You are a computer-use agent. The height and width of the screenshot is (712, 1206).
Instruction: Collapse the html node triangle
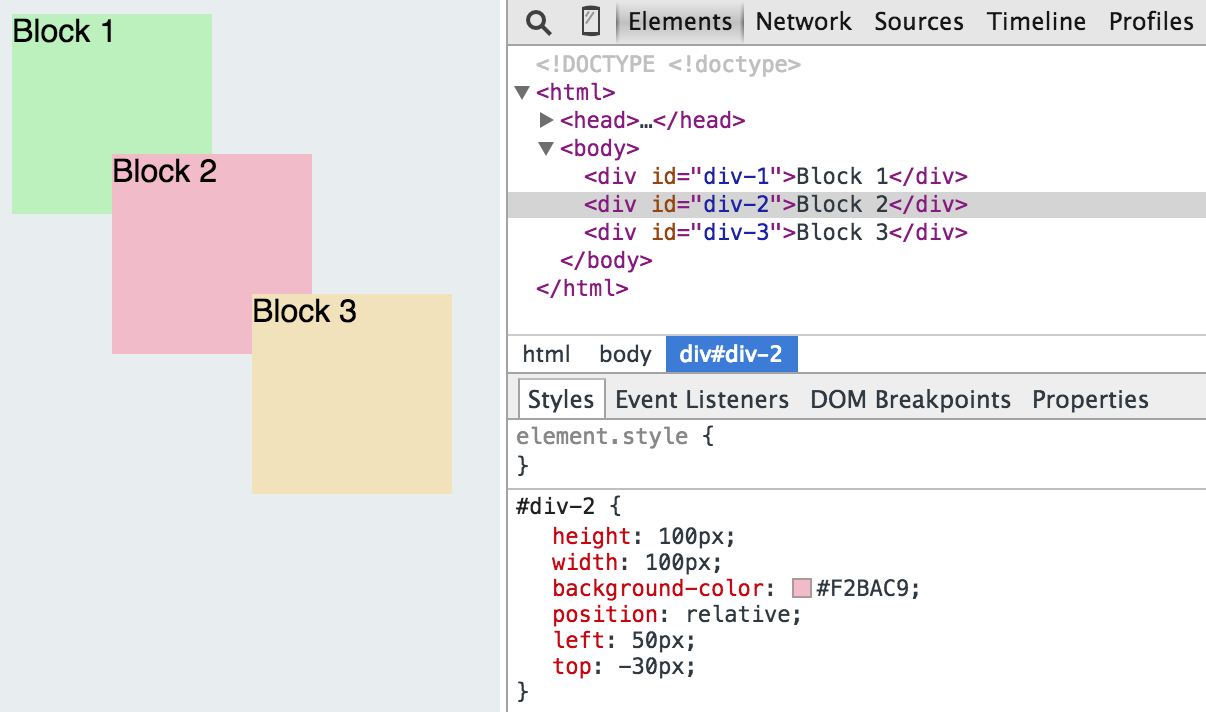click(522, 93)
